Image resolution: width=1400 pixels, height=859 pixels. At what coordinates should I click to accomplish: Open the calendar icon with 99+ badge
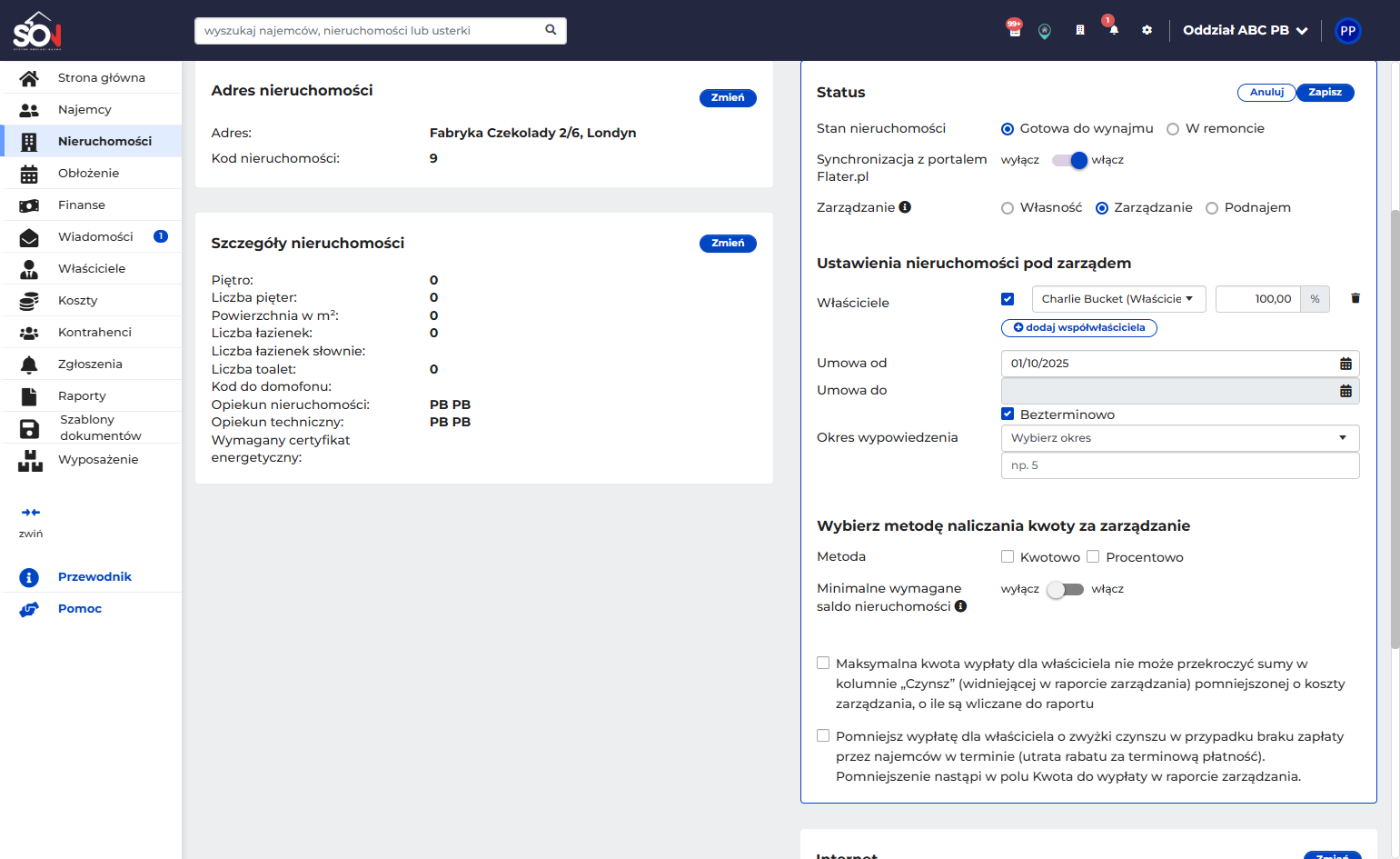(x=1014, y=28)
